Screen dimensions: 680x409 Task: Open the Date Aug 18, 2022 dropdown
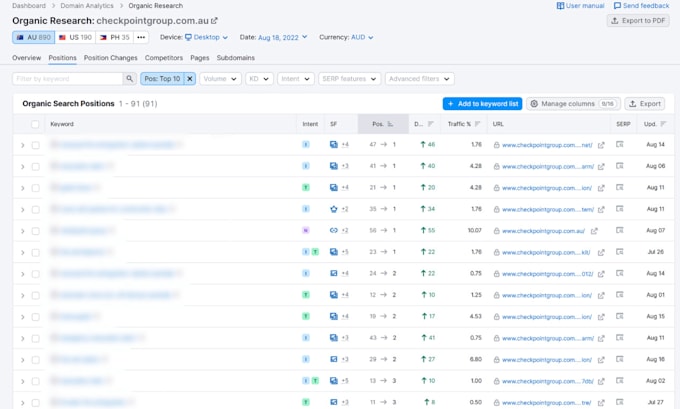(283, 37)
